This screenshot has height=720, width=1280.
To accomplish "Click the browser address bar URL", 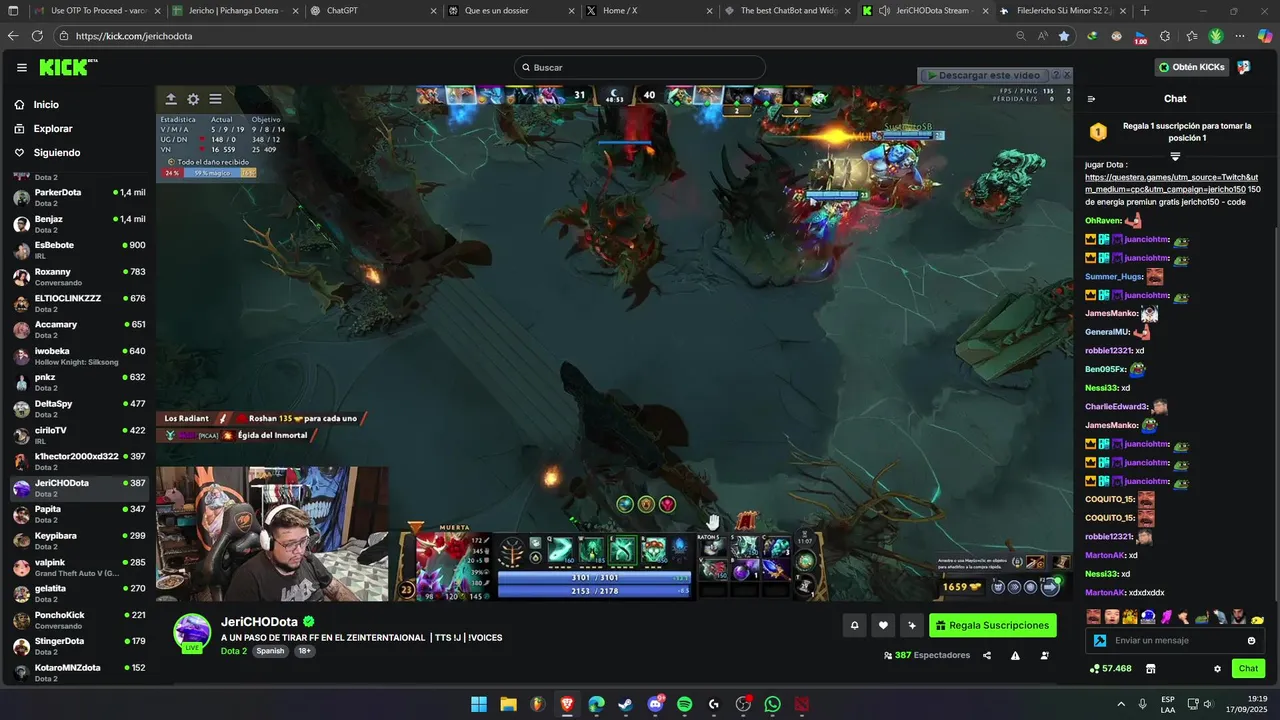I will (134, 36).
